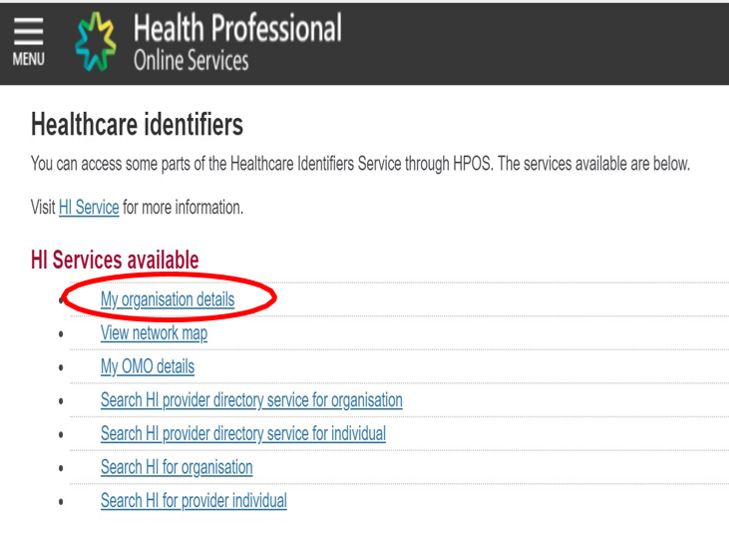Click the bullet beside My OMO details
Screen dimensions: 729x560
[61, 367]
